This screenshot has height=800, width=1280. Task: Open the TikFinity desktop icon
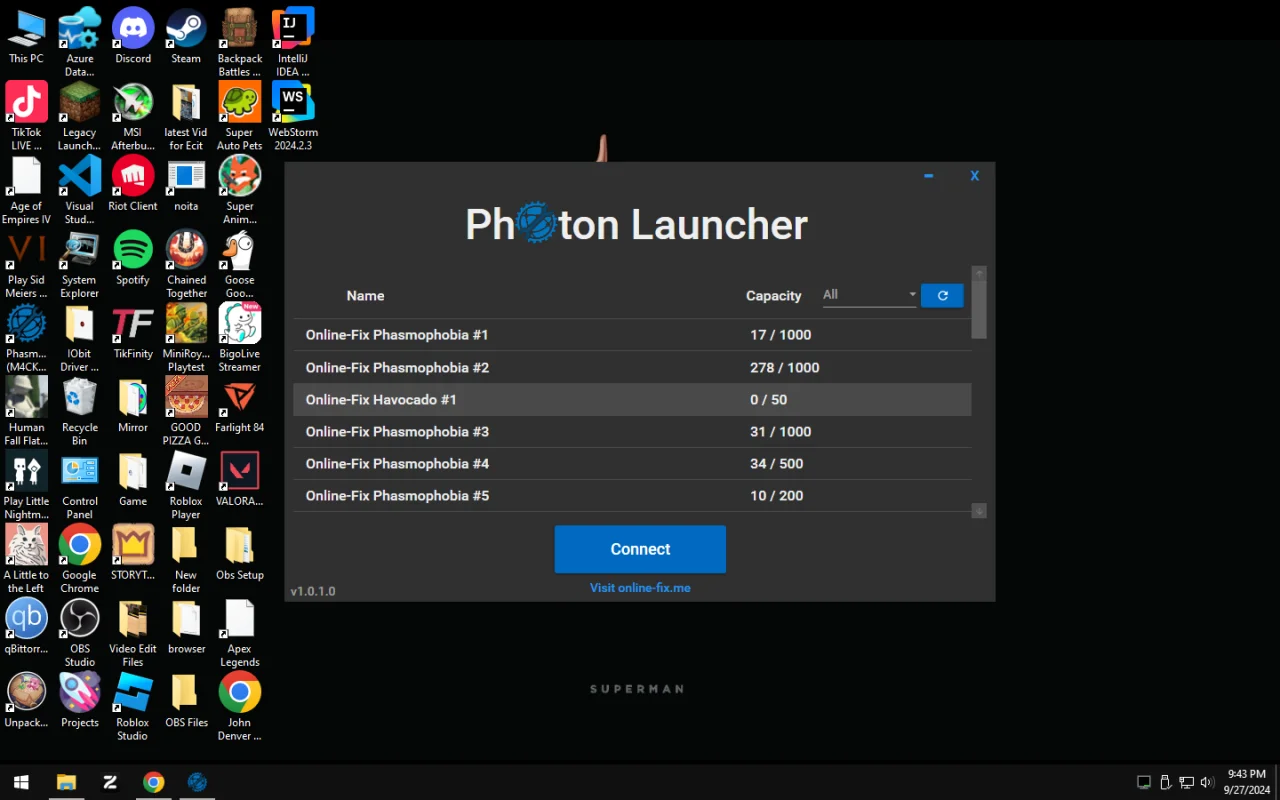pos(133,332)
